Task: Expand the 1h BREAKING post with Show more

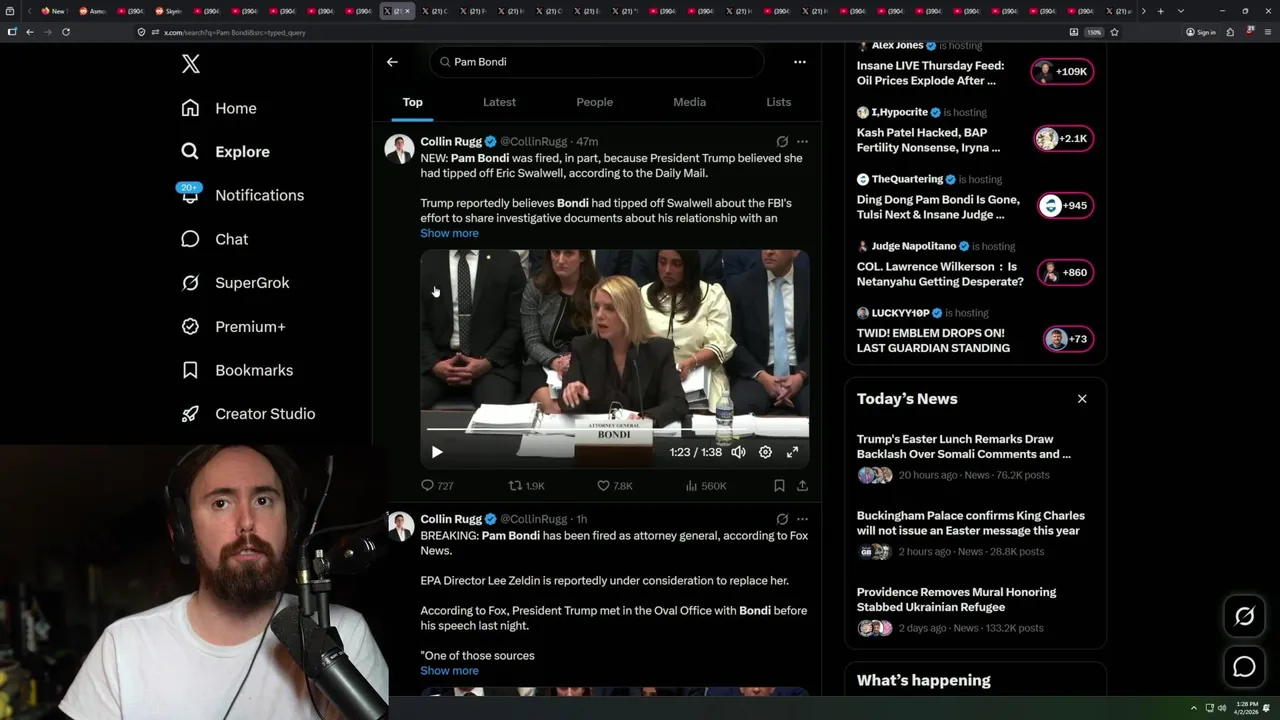Action: 449,671
